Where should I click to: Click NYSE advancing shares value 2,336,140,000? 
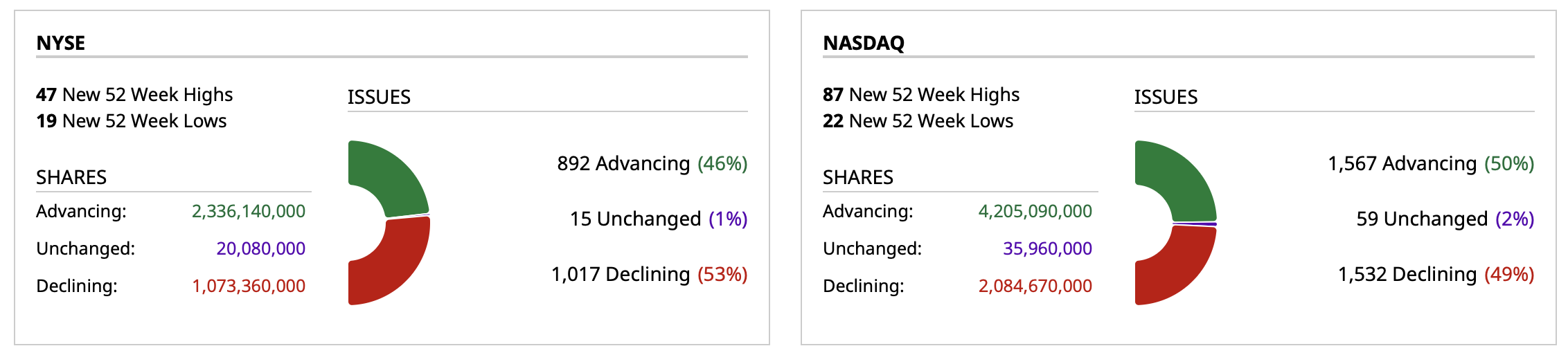[x=249, y=211]
